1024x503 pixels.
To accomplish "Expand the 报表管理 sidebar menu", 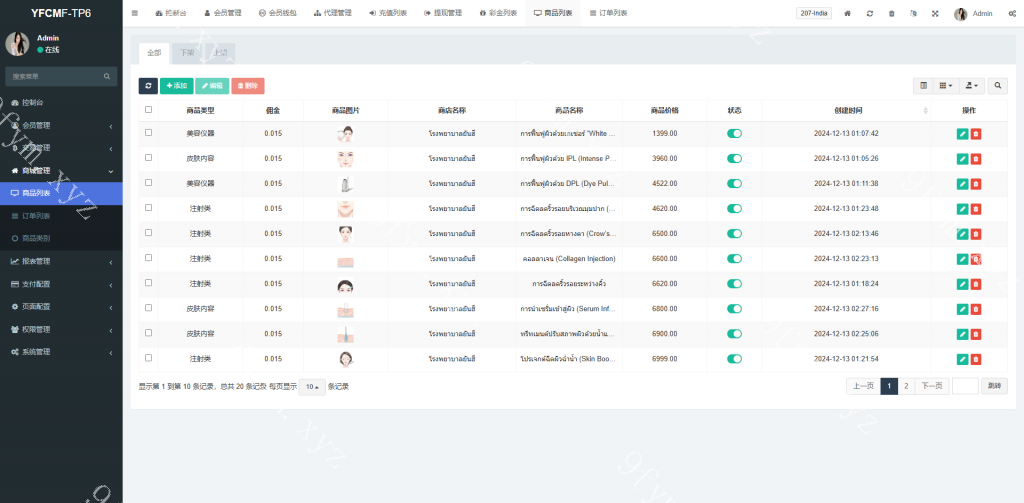I will pos(61,261).
